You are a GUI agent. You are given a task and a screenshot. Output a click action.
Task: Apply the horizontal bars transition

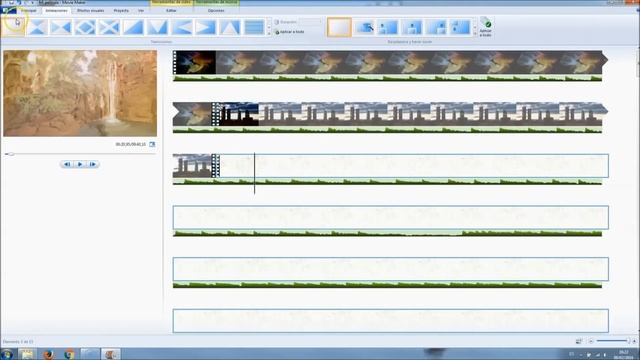[254, 27]
